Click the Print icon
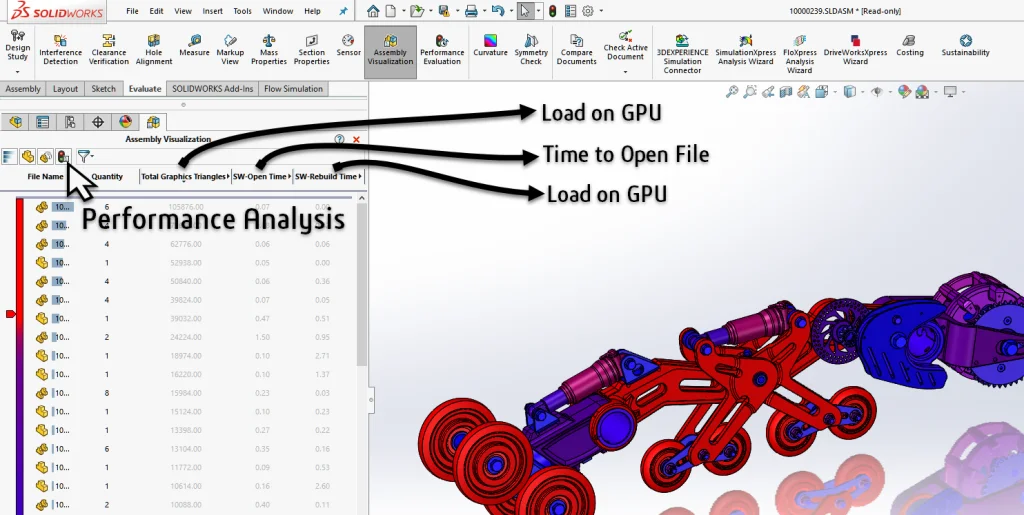 [471, 11]
